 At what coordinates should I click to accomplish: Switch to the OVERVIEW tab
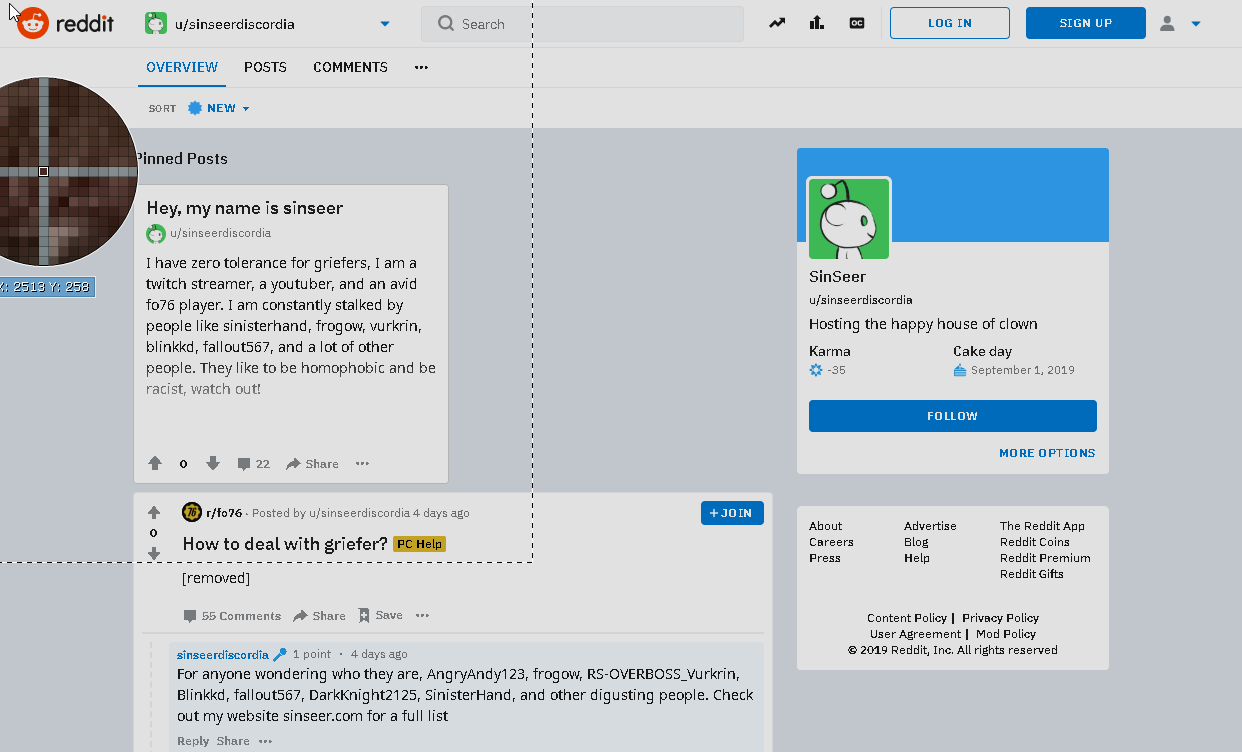tap(182, 67)
